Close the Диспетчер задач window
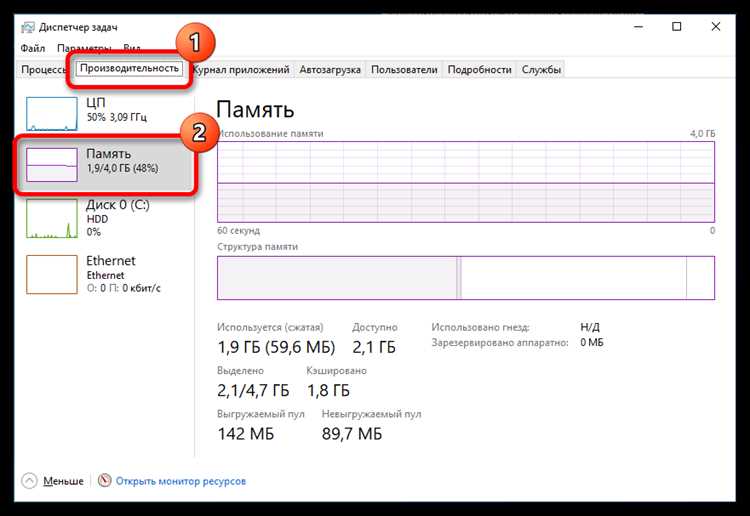This screenshot has height=516, width=750. click(x=716, y=27)
